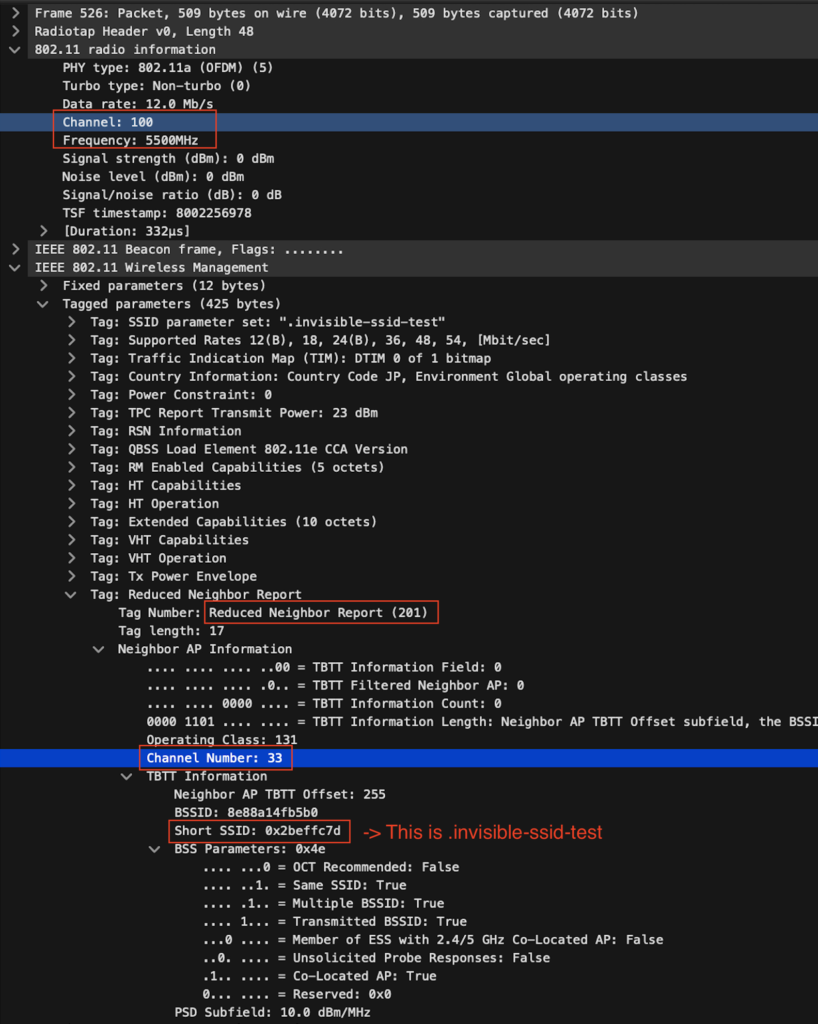Viewport: 818px width, 1024px height.
Task: Expand the IEEE 802.11 Beacon frame row
Action: pyautogui.click(x=16, y=249)
